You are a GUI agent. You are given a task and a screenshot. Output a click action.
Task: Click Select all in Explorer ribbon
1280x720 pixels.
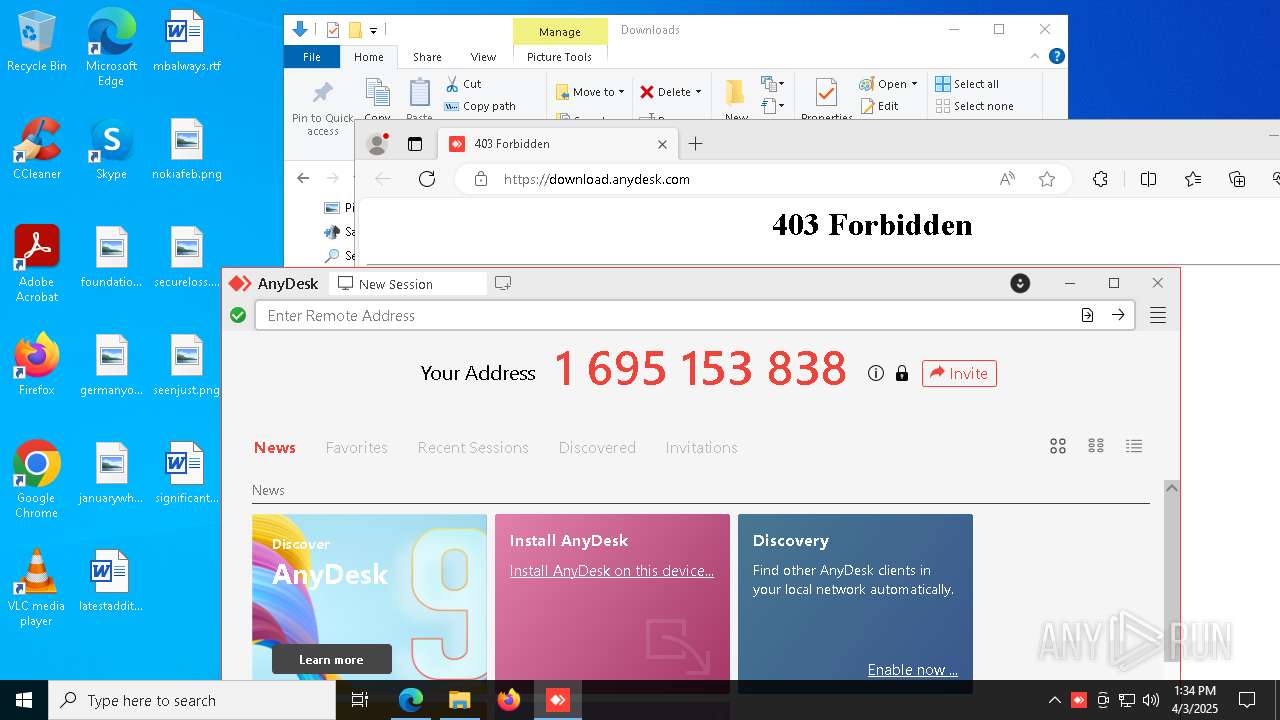pos(967,84)
